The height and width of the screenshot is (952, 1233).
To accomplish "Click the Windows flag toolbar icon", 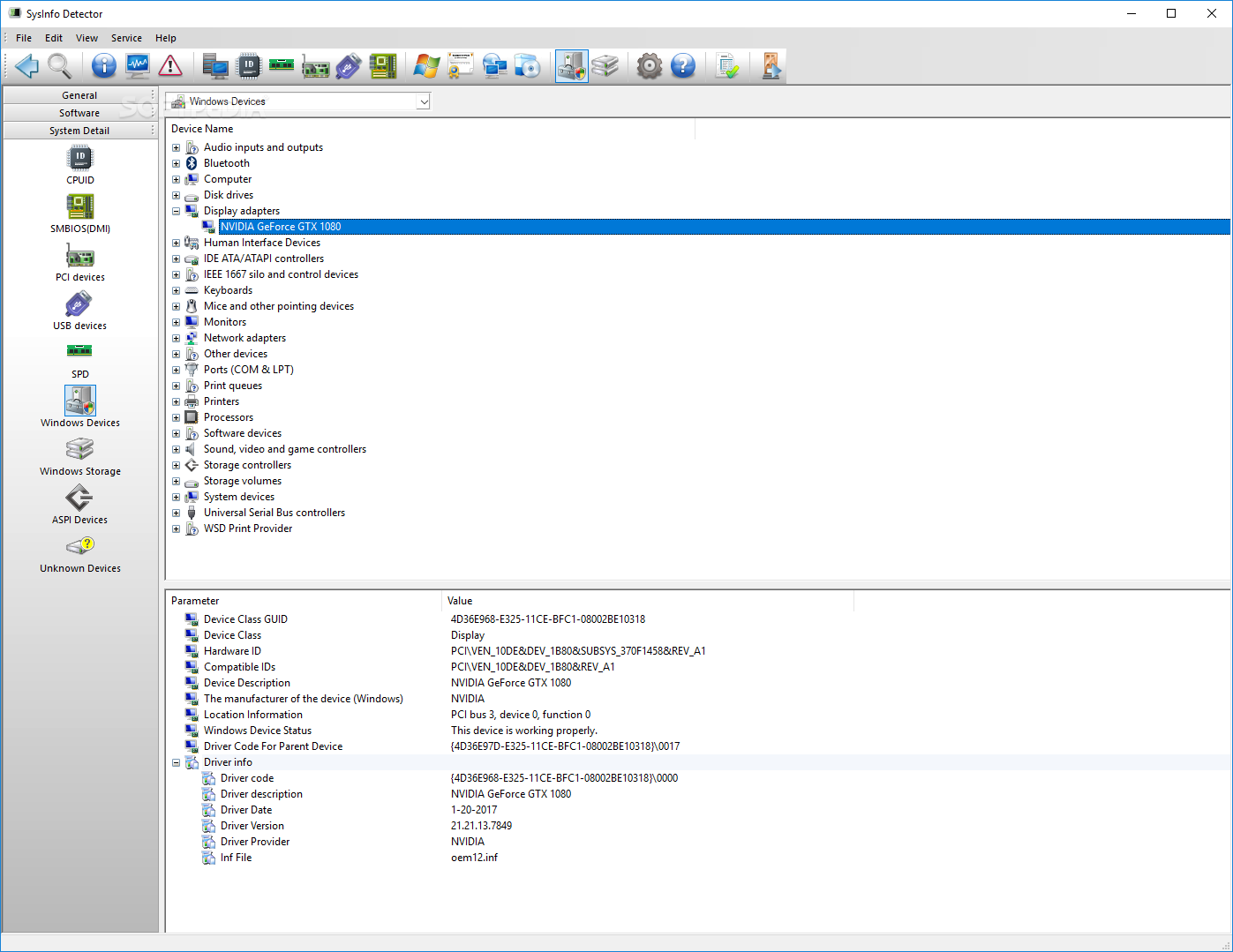I will click(x=426, y=65).
